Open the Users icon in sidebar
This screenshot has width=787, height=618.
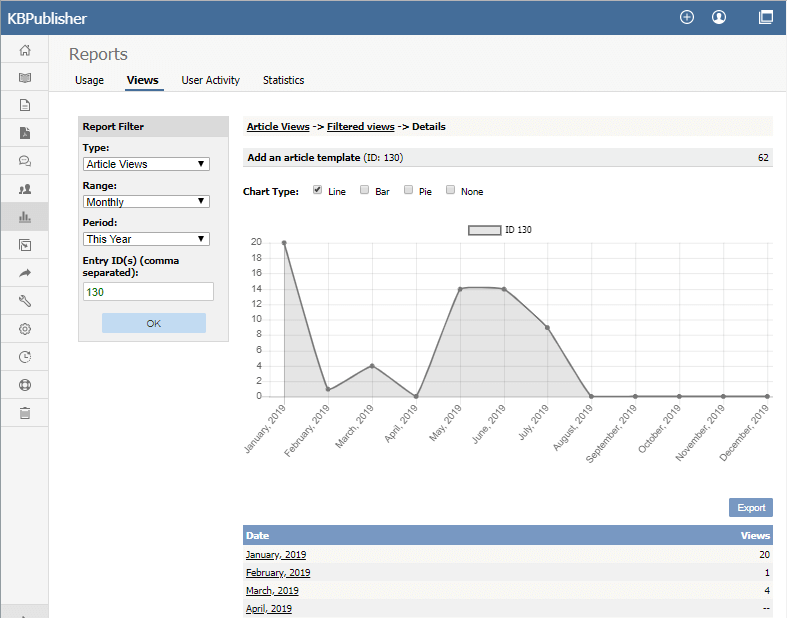tap(25, 189)
